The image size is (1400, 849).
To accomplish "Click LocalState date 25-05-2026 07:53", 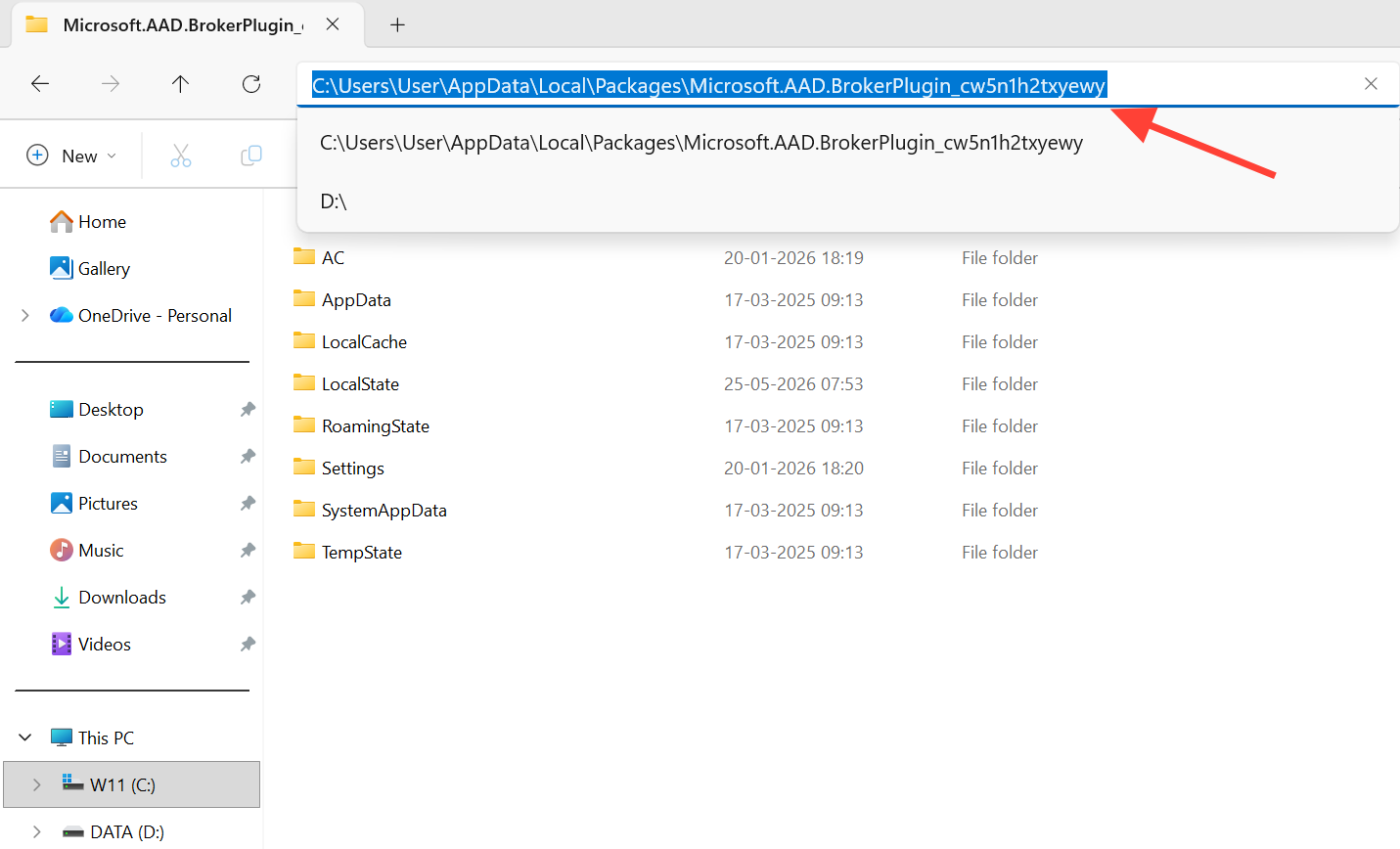I will click(x=793, y=384).
